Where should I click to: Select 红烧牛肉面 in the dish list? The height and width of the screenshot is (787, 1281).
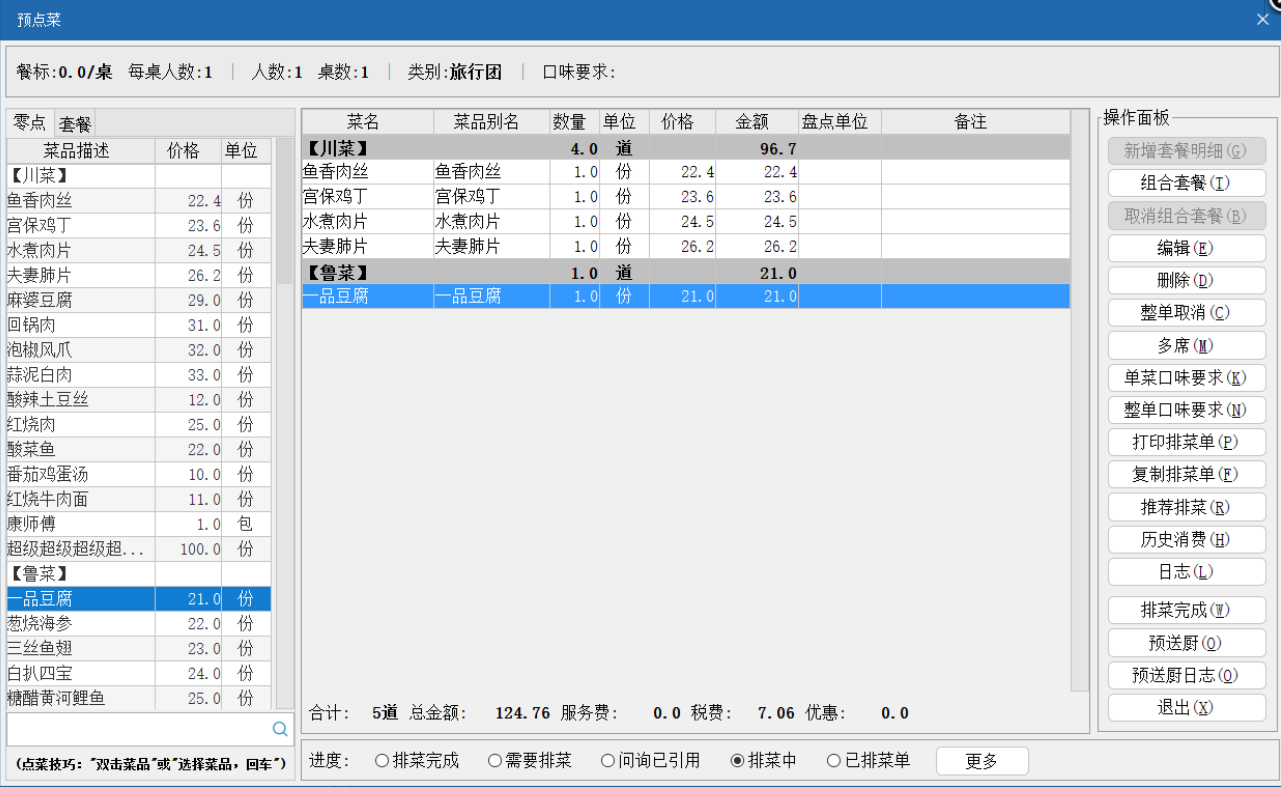point(139,499)
